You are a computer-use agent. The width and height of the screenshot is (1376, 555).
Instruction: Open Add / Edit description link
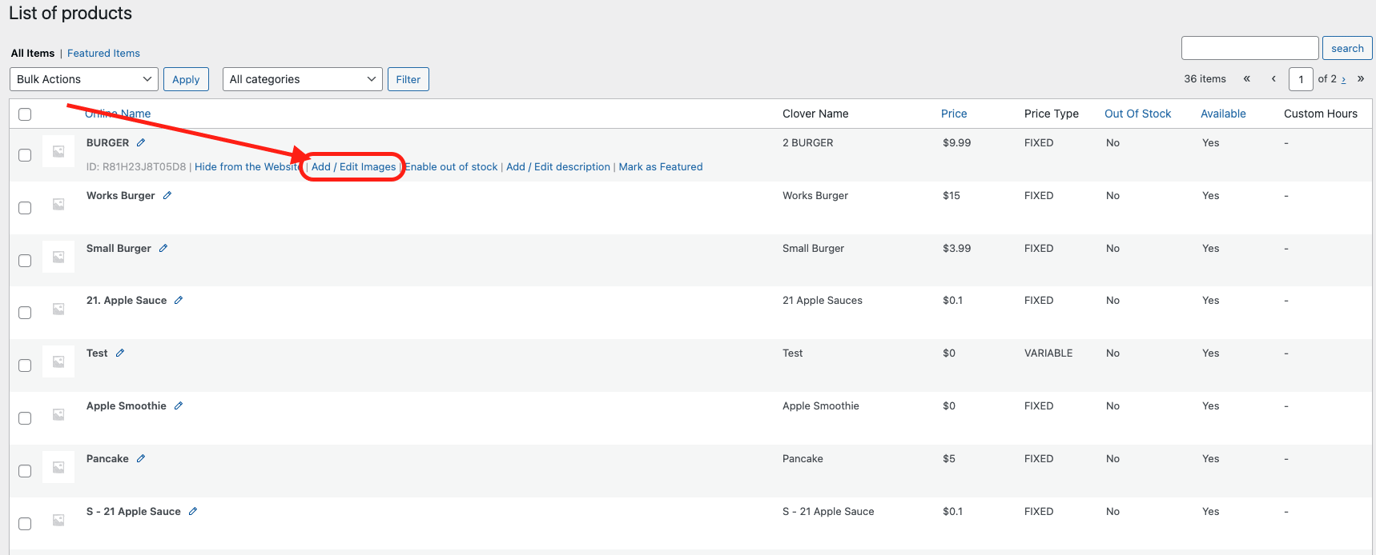tap(558, 167)
